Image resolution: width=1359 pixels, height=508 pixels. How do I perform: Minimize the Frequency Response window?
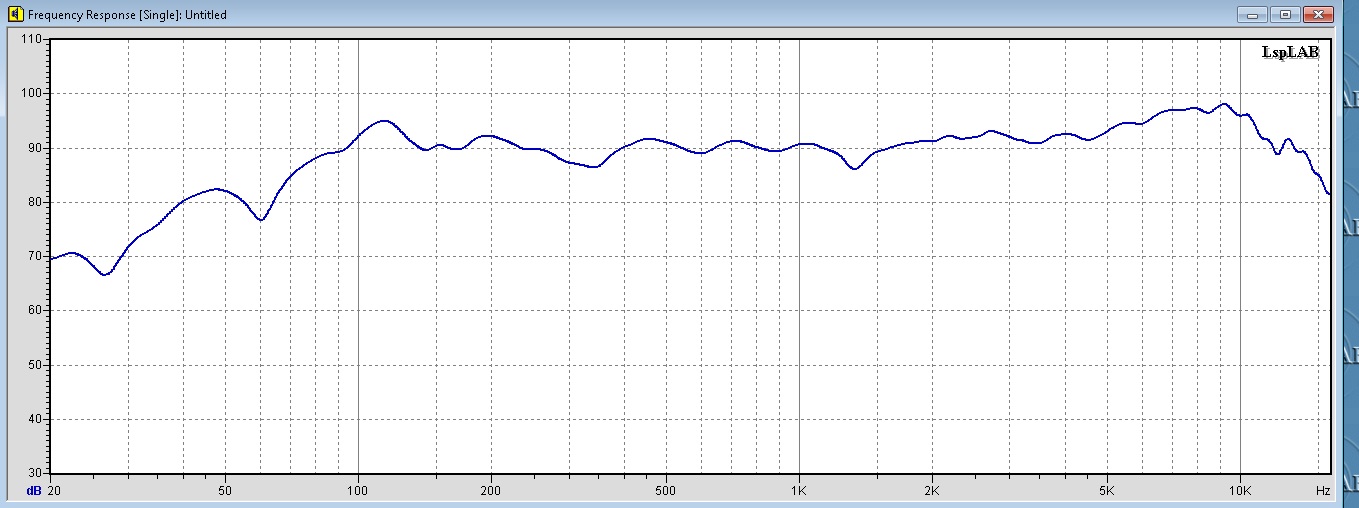click(1251, 14)
